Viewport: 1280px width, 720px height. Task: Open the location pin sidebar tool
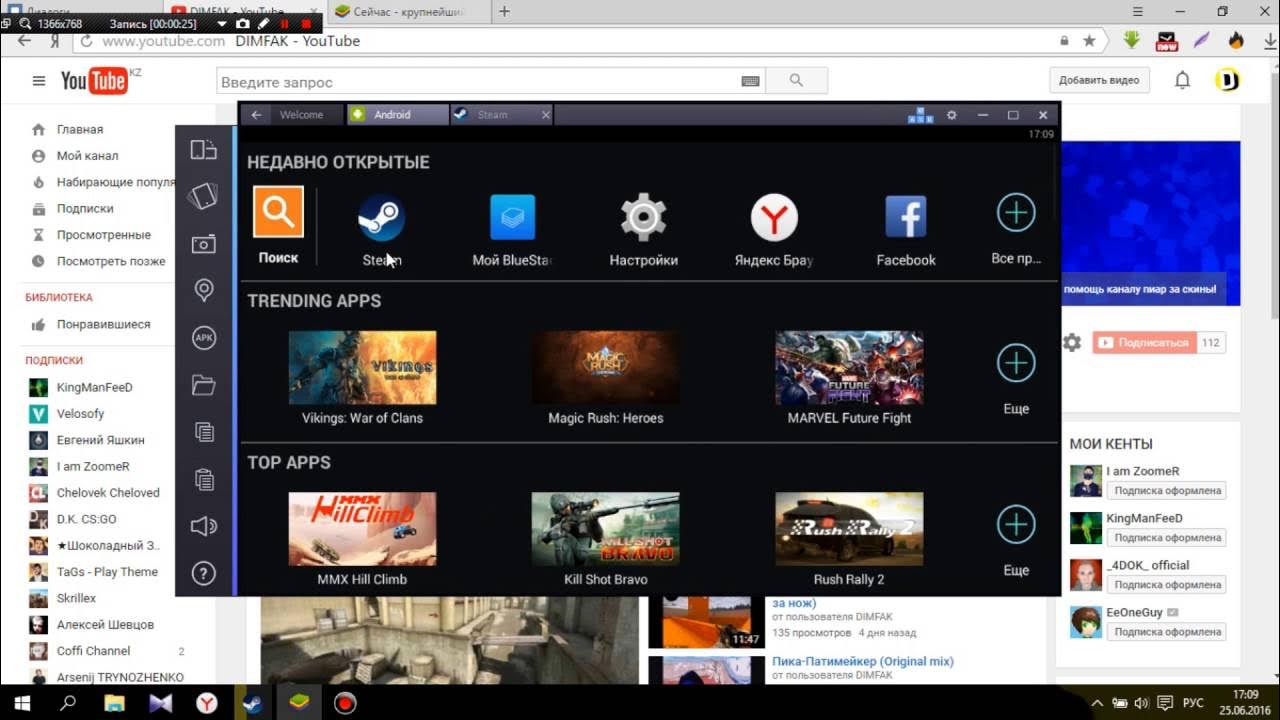coord(204,290)
